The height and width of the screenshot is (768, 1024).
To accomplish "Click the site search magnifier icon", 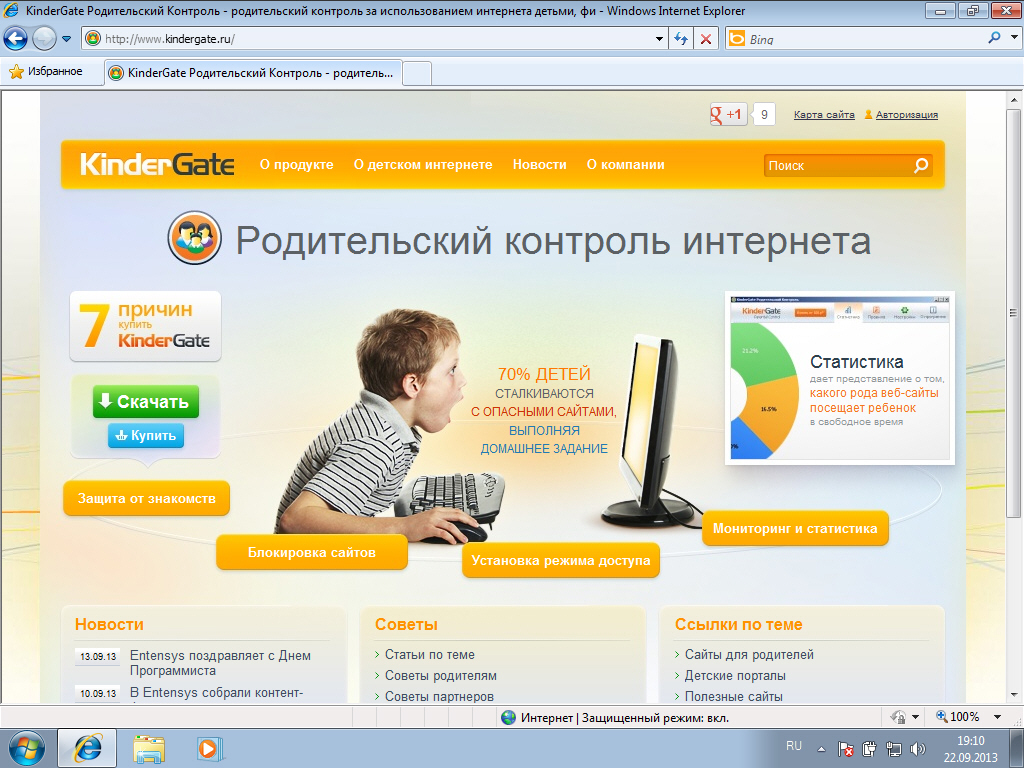I will [x=921, y=165].
